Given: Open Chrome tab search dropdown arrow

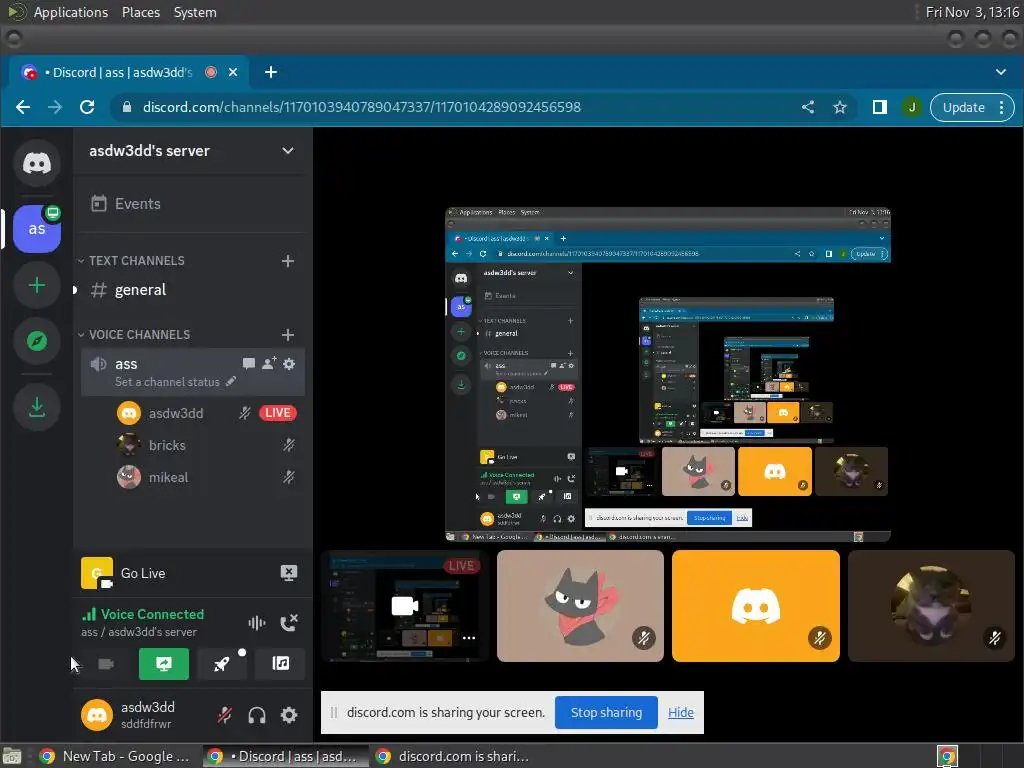Looking at the screenshot, I should [1000, 72].
